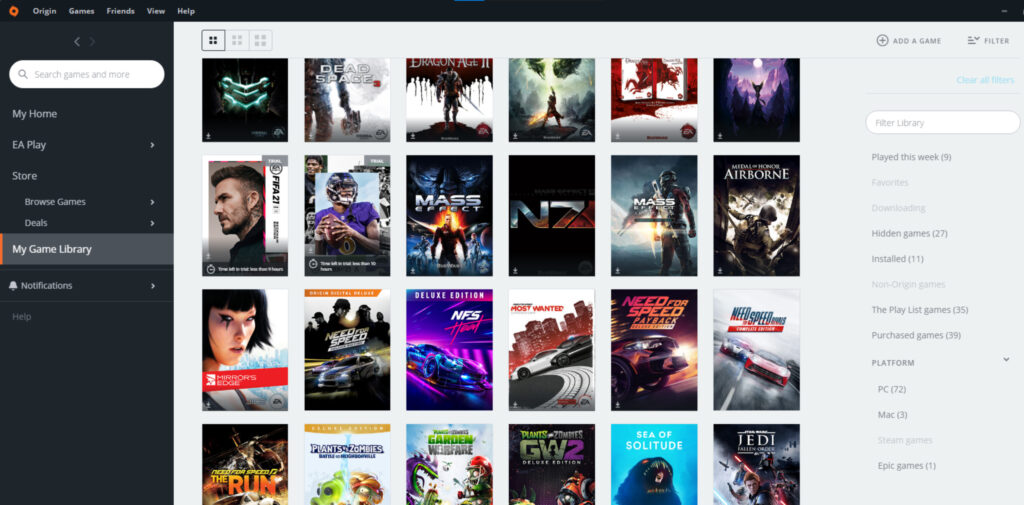Open the first Mass Effect tile

click(x=449, y=216)
